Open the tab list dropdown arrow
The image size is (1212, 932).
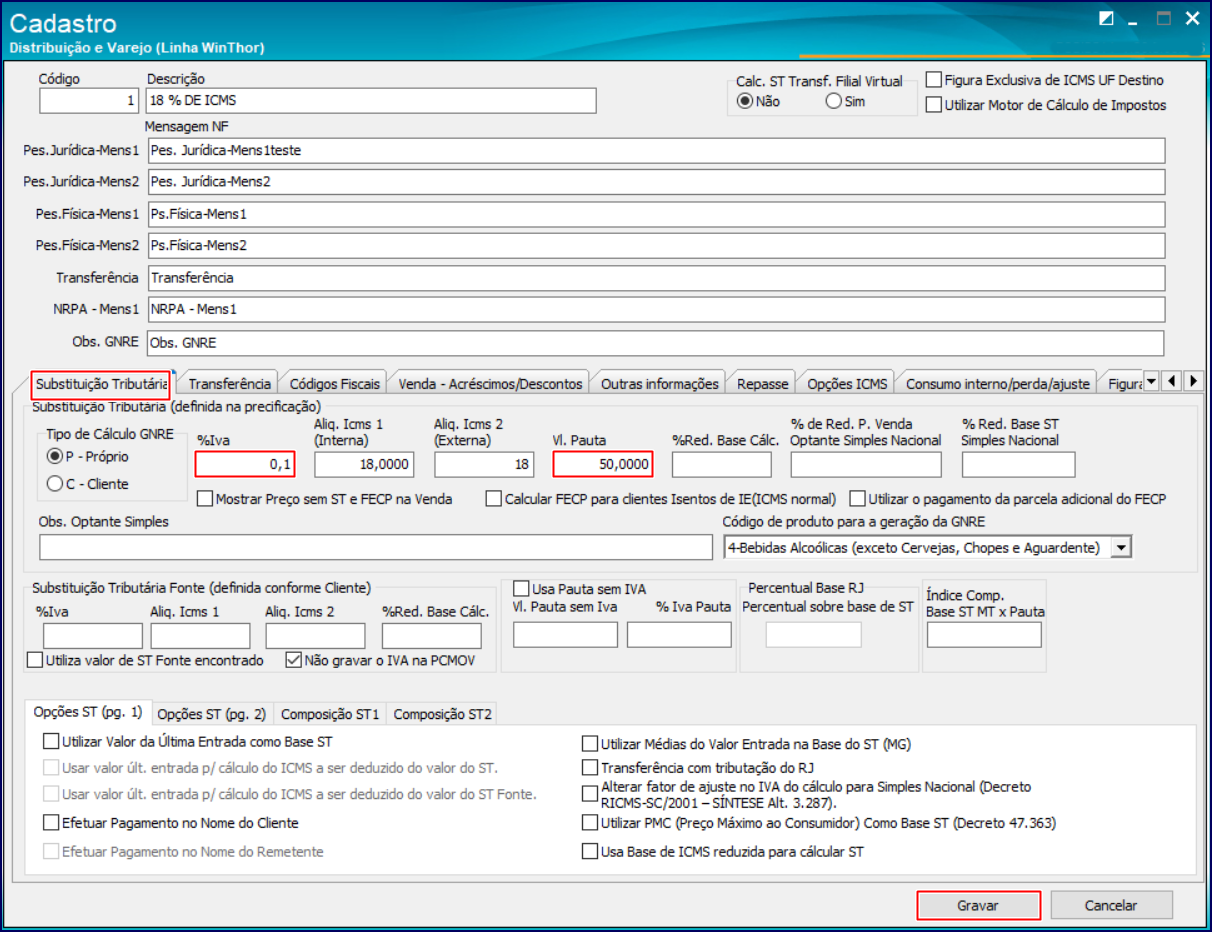pos(1151,381)
